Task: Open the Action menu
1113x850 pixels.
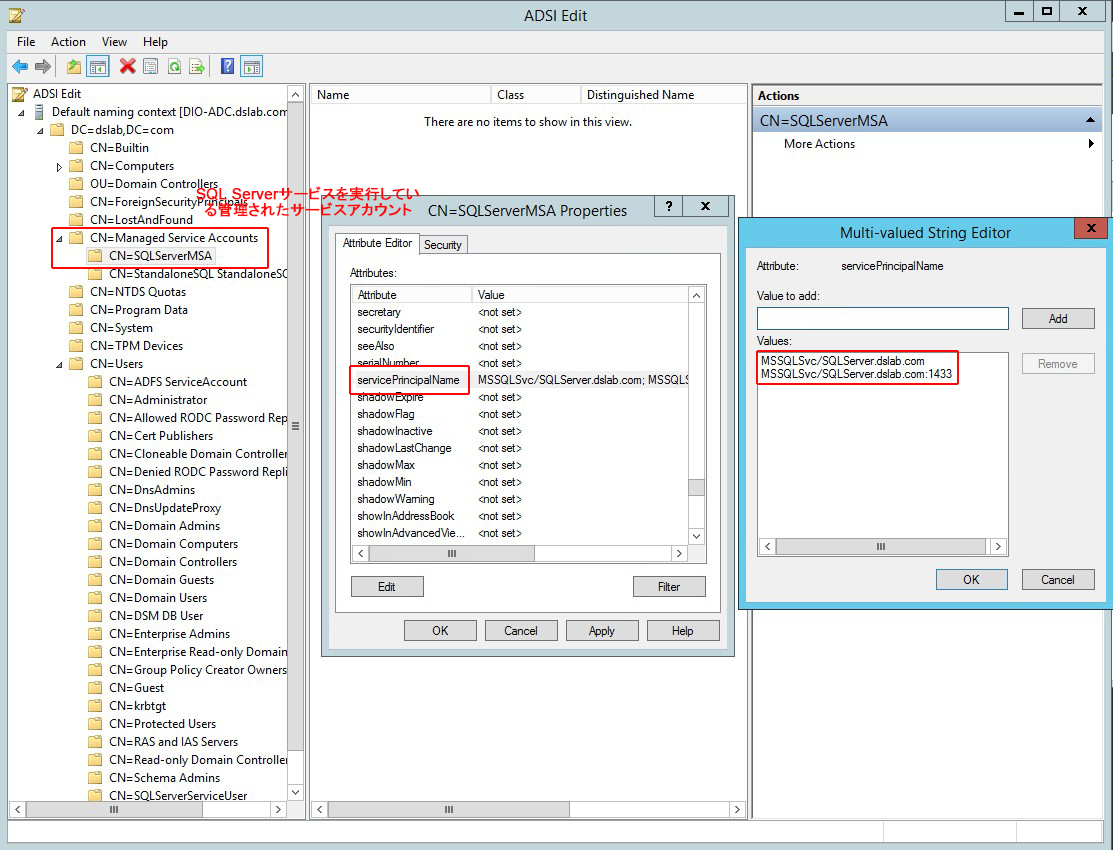Action: tap(68, 42)
